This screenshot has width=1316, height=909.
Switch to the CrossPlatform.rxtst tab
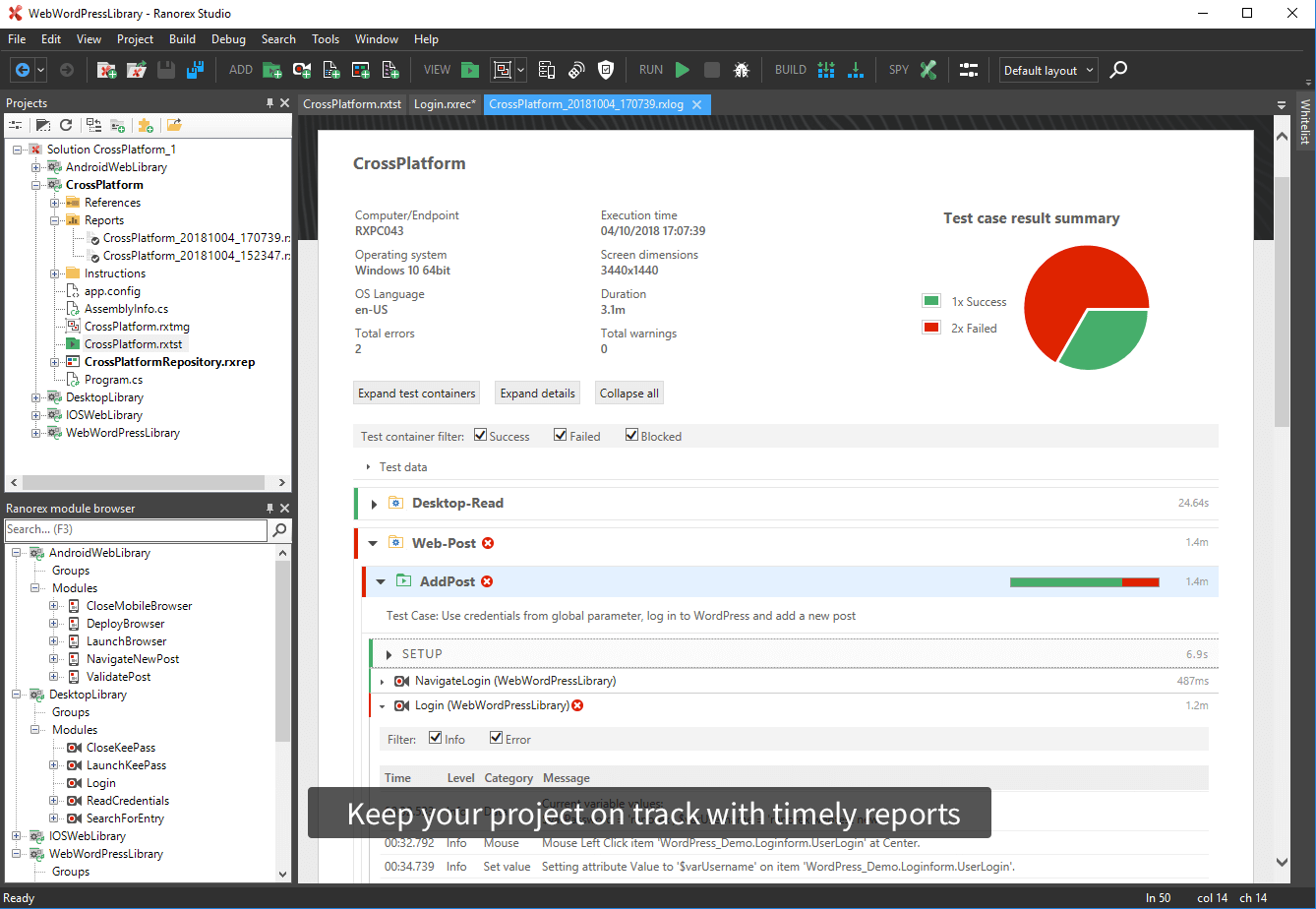(x=352, y=103)
